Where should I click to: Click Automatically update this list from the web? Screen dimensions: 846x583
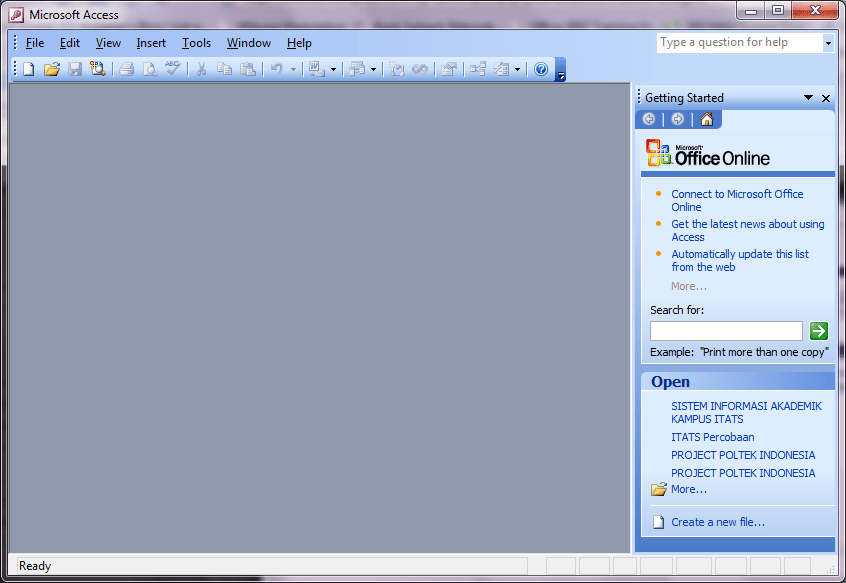click(740, 260)
